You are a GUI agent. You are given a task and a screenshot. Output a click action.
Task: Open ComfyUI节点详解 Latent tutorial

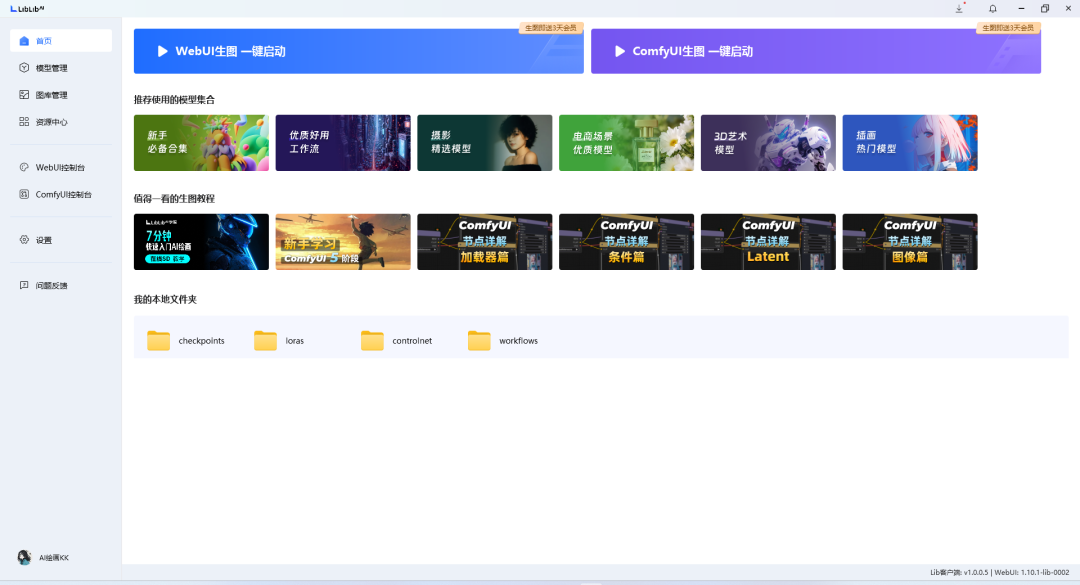click(768, 242)
